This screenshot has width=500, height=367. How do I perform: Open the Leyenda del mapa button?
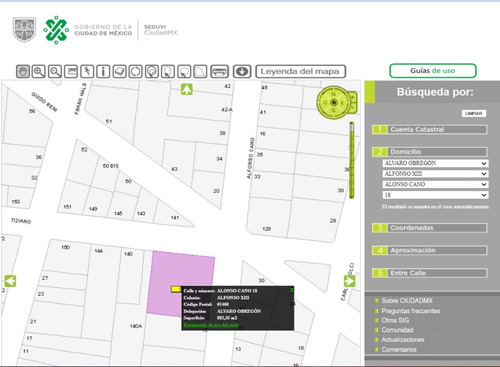click(x=300, y=71)
